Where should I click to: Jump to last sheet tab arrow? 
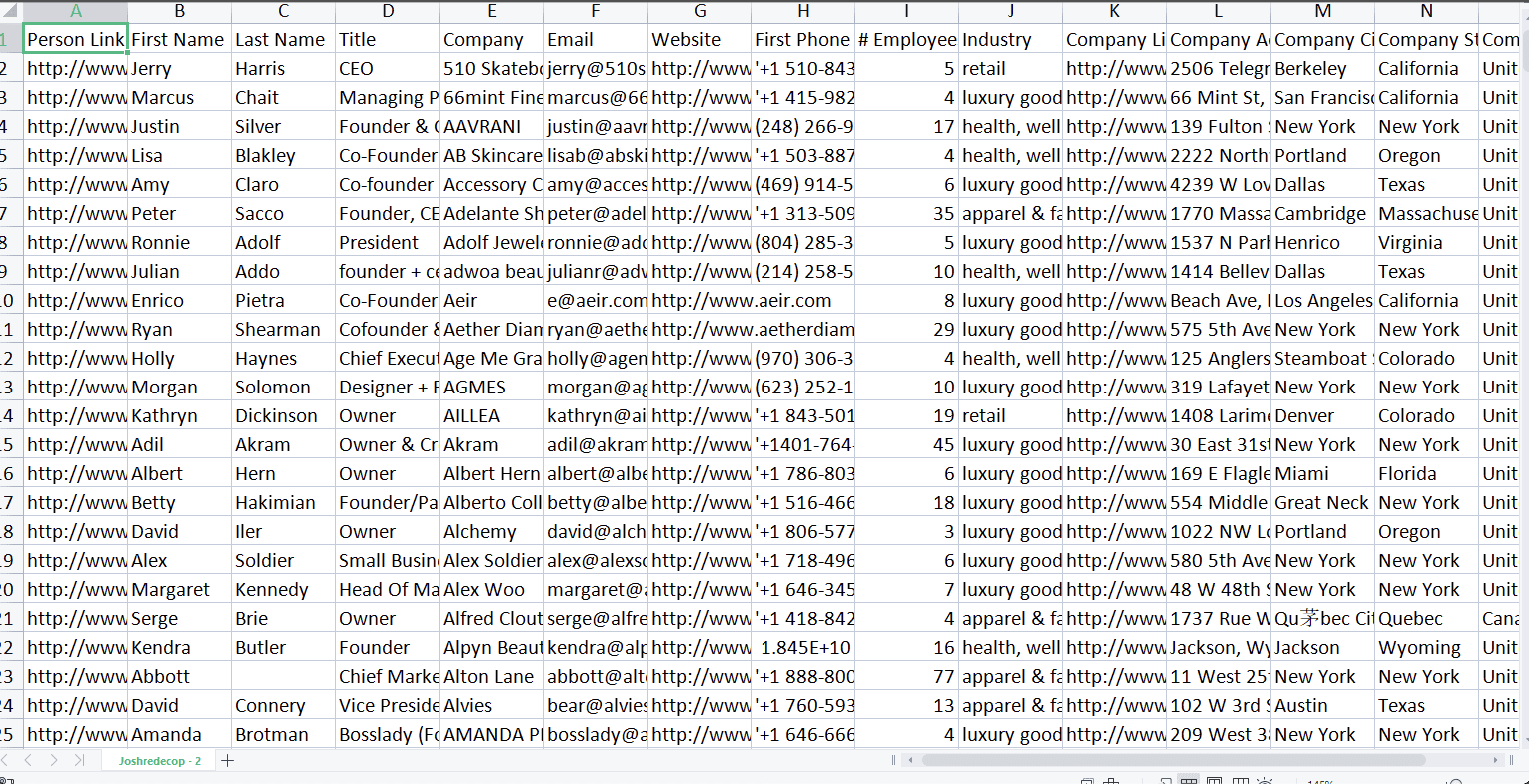[x=79, y=760]
